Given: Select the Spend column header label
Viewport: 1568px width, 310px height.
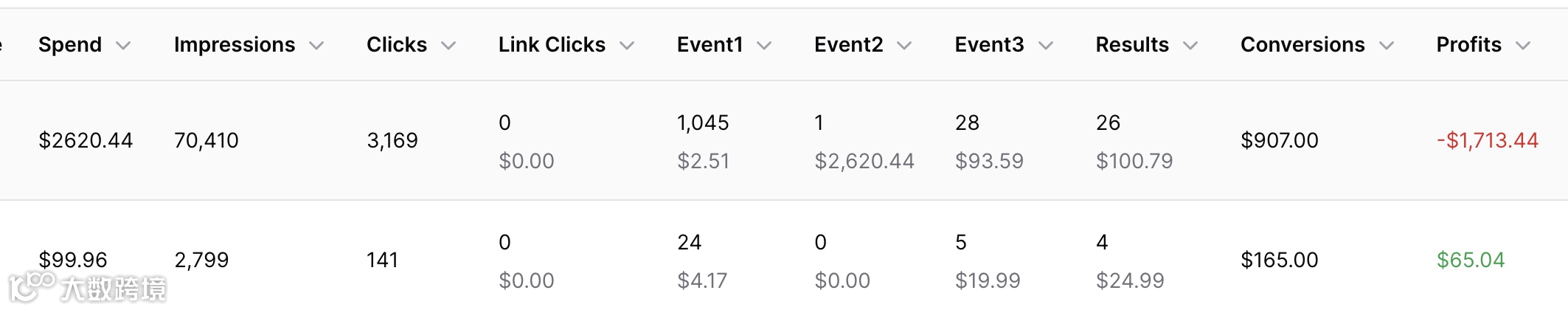Looking at the screenshot, I should coord(70,45).
